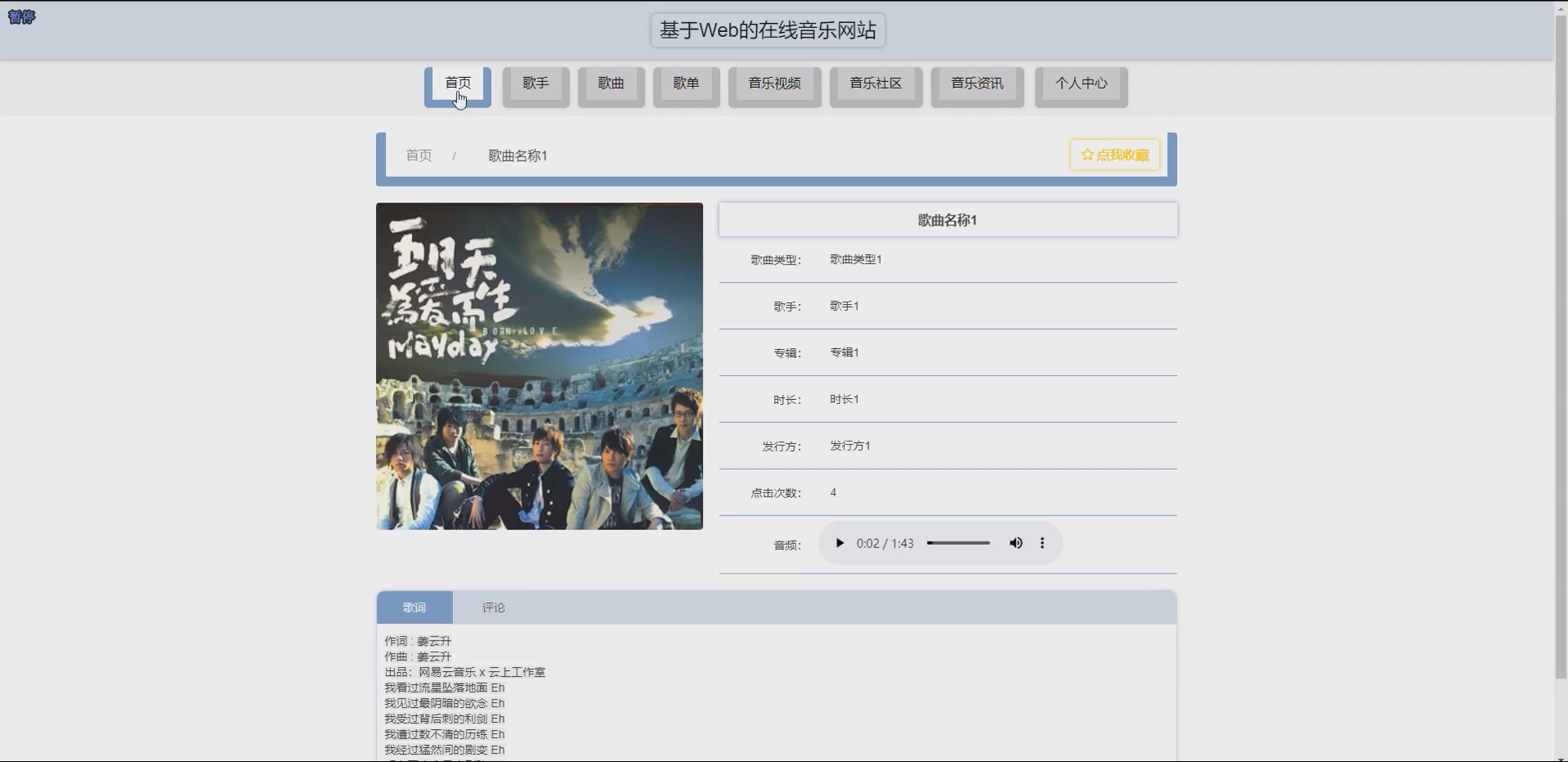Click the Mayday album cover image
The height and width of the screenshot is (762, 1568).
tap(539, 366)
